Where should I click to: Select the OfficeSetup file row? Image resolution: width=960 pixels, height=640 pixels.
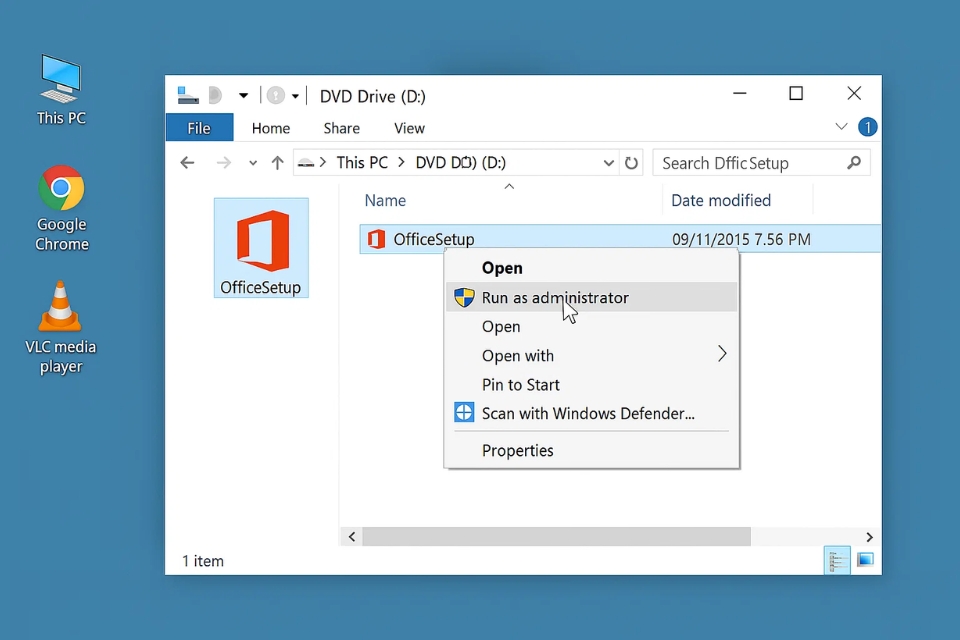620,239
